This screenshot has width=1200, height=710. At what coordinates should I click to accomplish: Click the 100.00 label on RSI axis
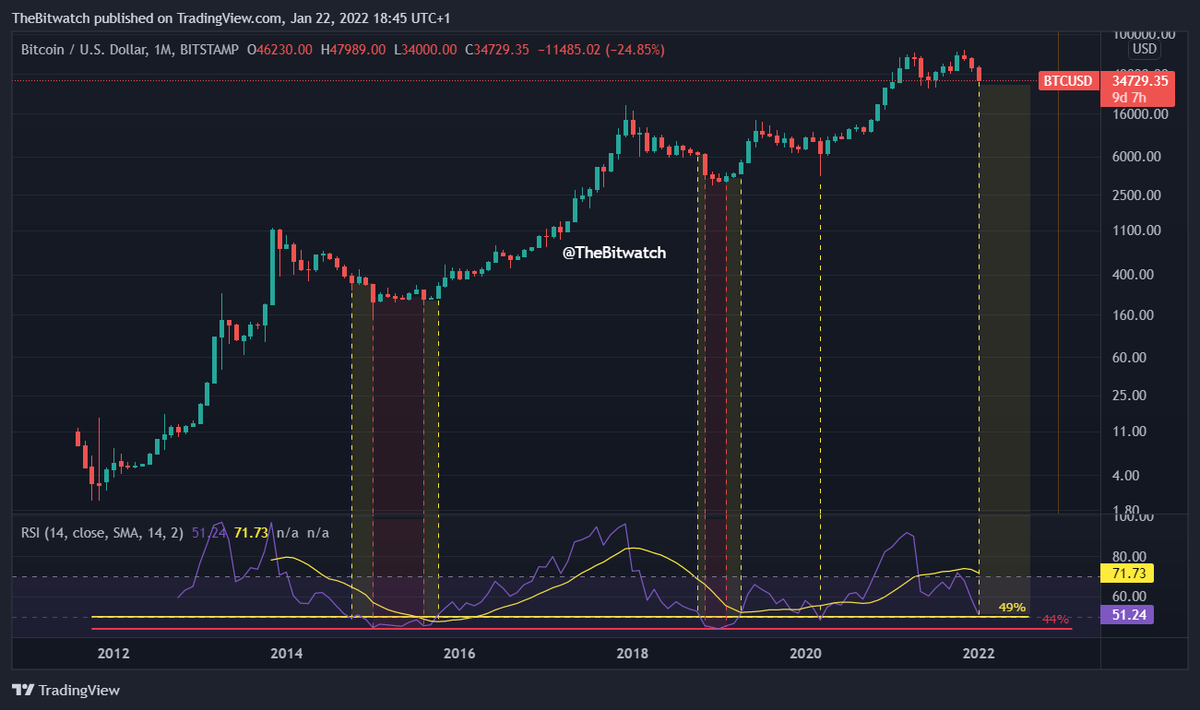pos(1132,518)
